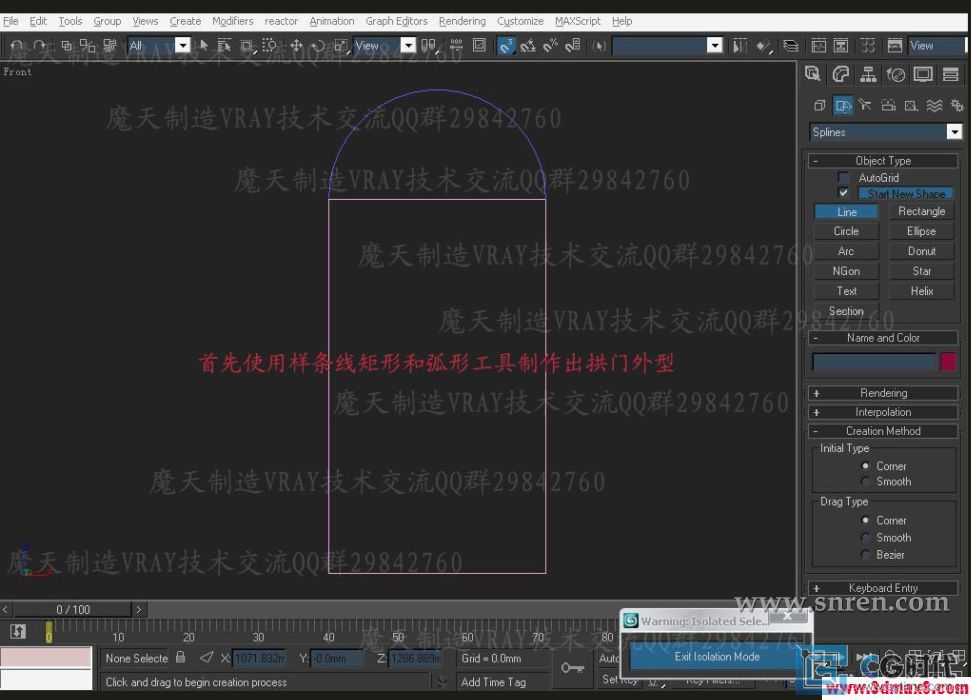Click the Use Pivot Point Center icon
The height and width of the screenshot is (700, 971).
(x=429, y=45)
